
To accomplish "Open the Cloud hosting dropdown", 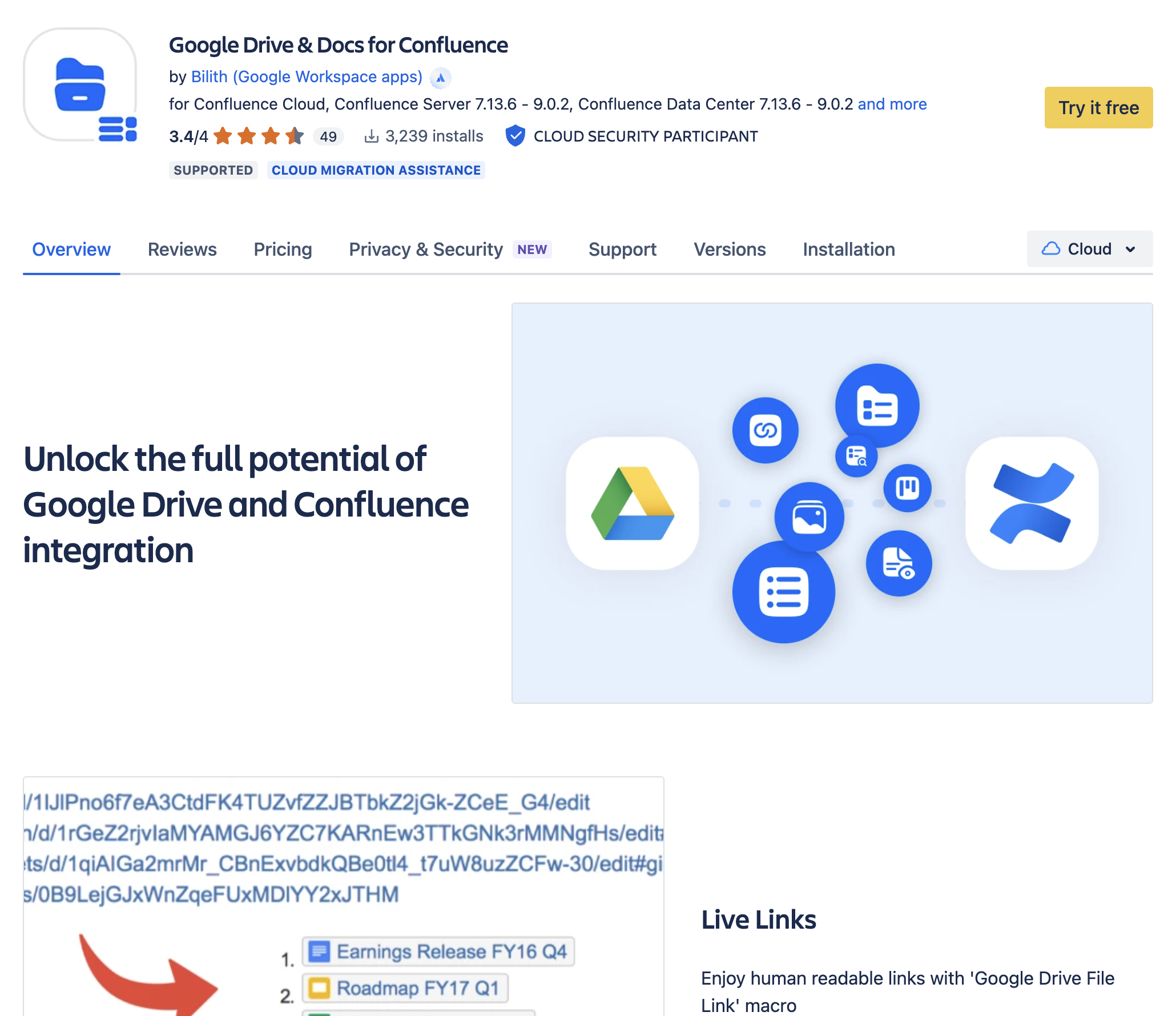I will (1089, 249).
